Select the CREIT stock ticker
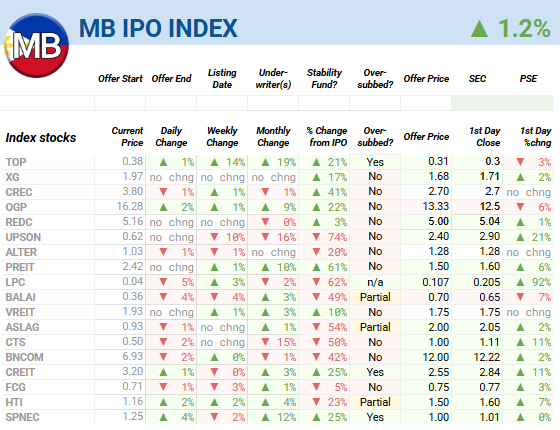The width and height of the screenshot is (560, 430). tap(20, 372)
